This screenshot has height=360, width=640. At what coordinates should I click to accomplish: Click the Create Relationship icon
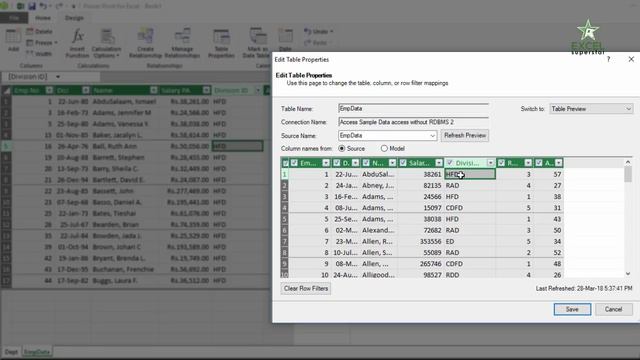point(146,43)
